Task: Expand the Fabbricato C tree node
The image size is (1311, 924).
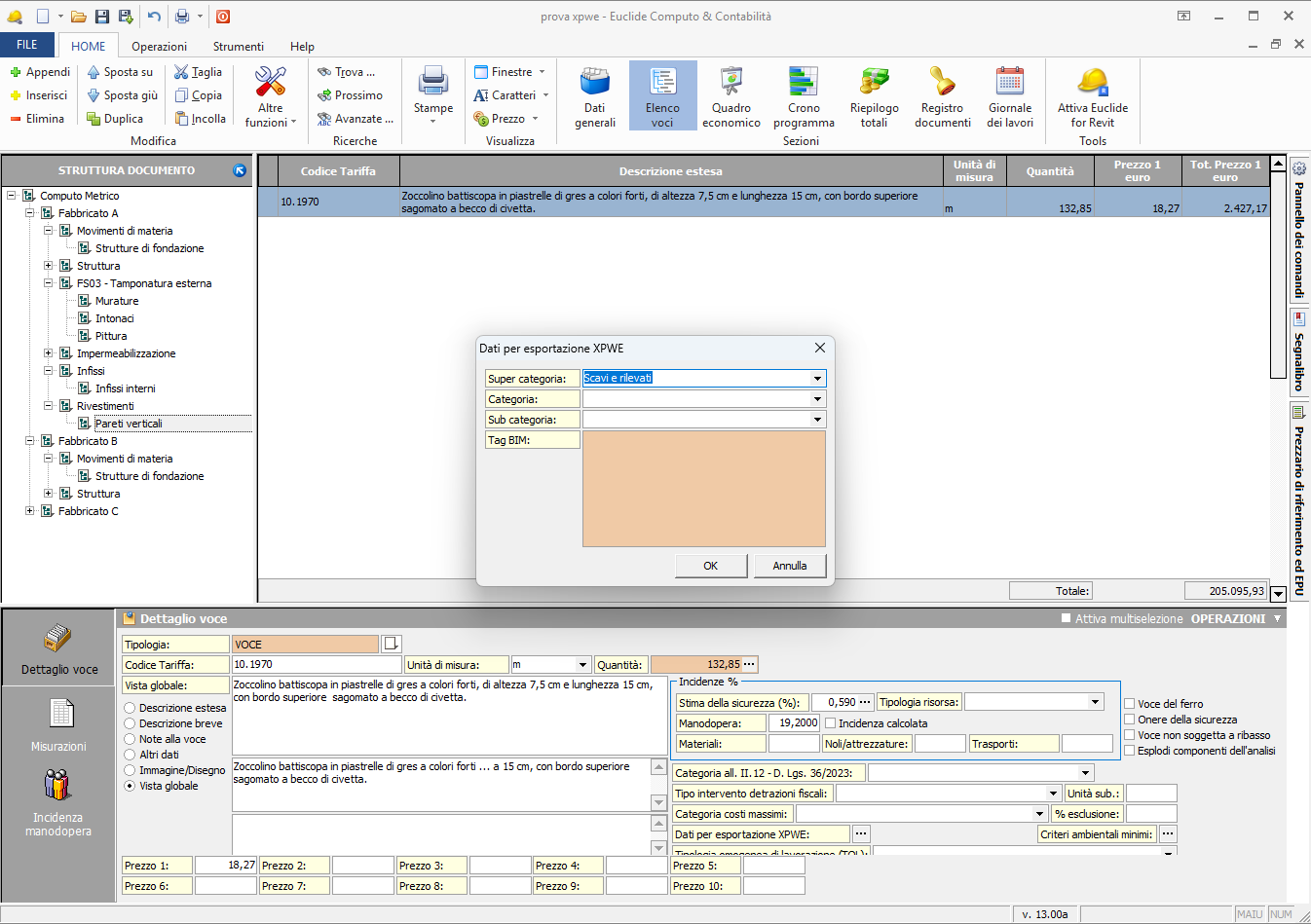Action: click(x=29, y=511)
